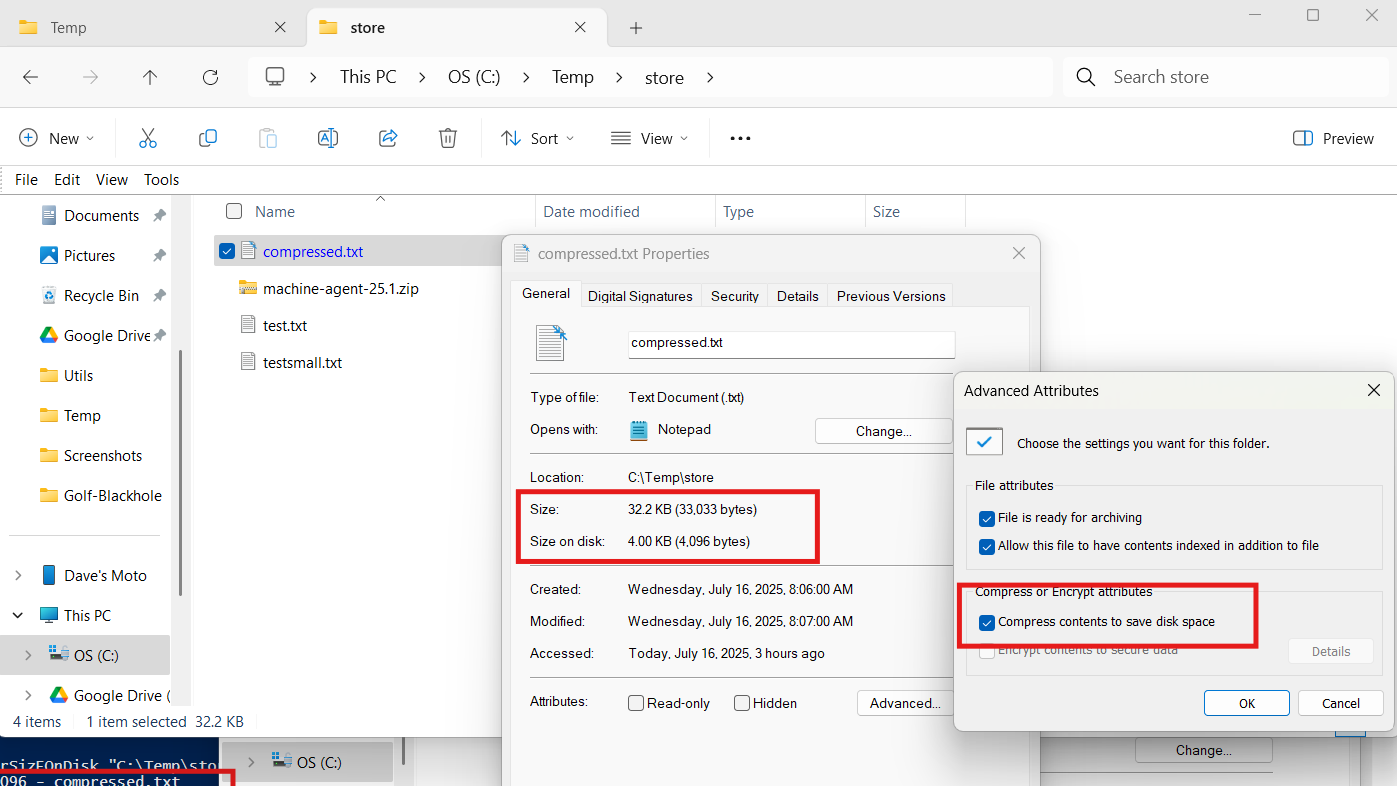The width and height of the screenshot is (1397, 786).
Task: Switch to the Temp window tab
Action: pyautogui.click(x=153, y=28)
